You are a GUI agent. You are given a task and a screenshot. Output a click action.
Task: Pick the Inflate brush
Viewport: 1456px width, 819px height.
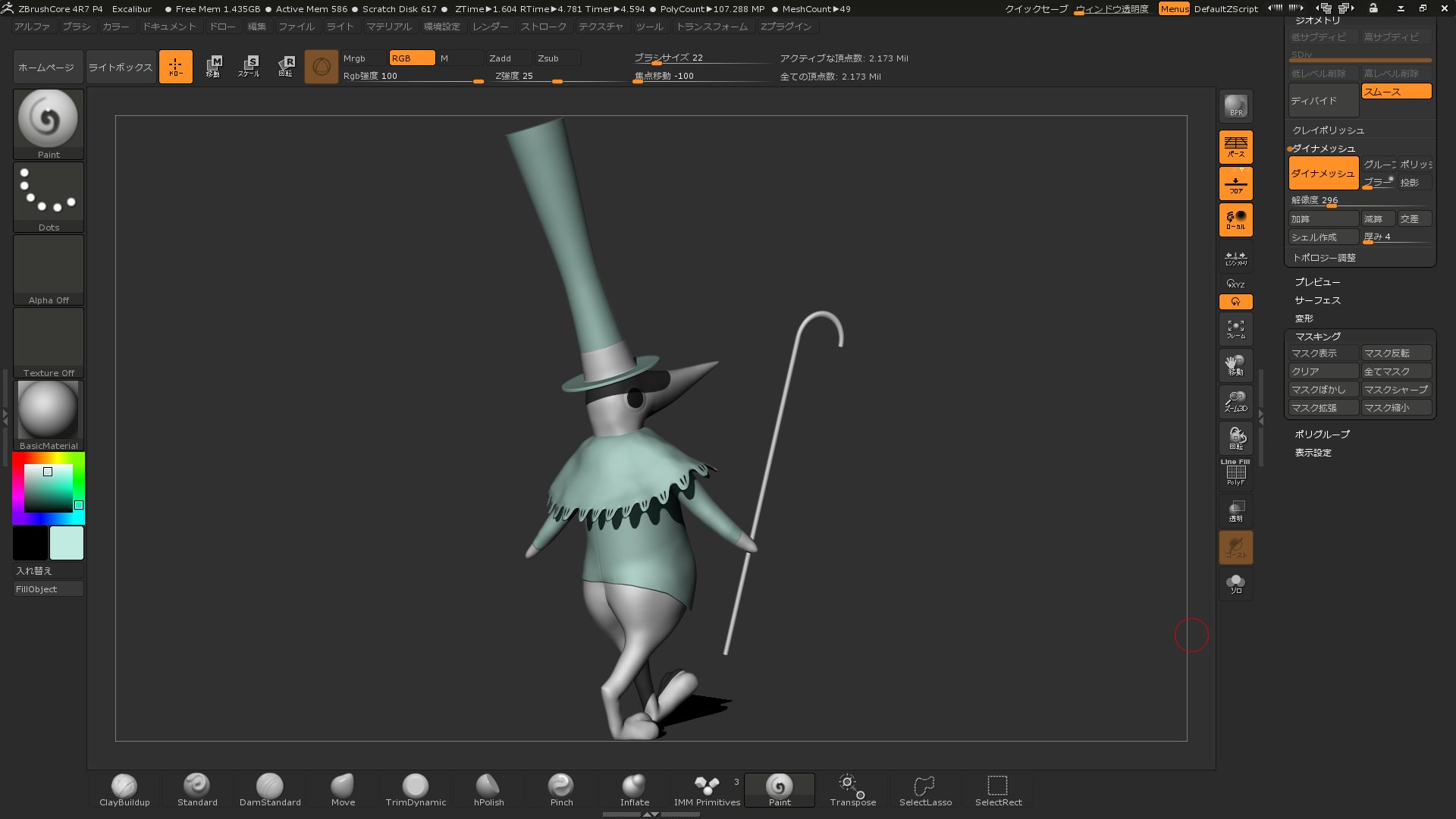[x=634, y=789]
